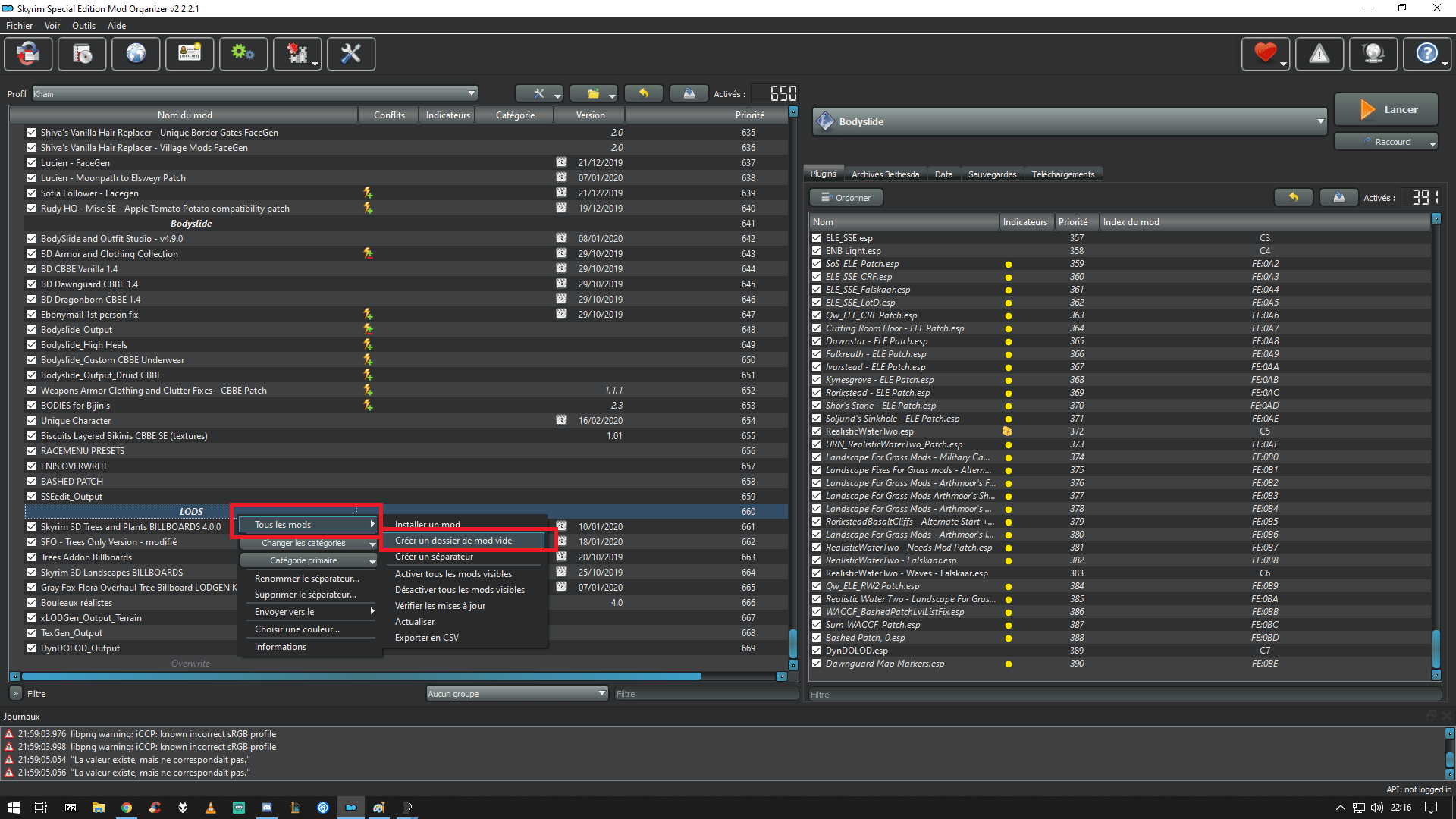Uncheck the Unique Character mod checkbox

(32, 421)
